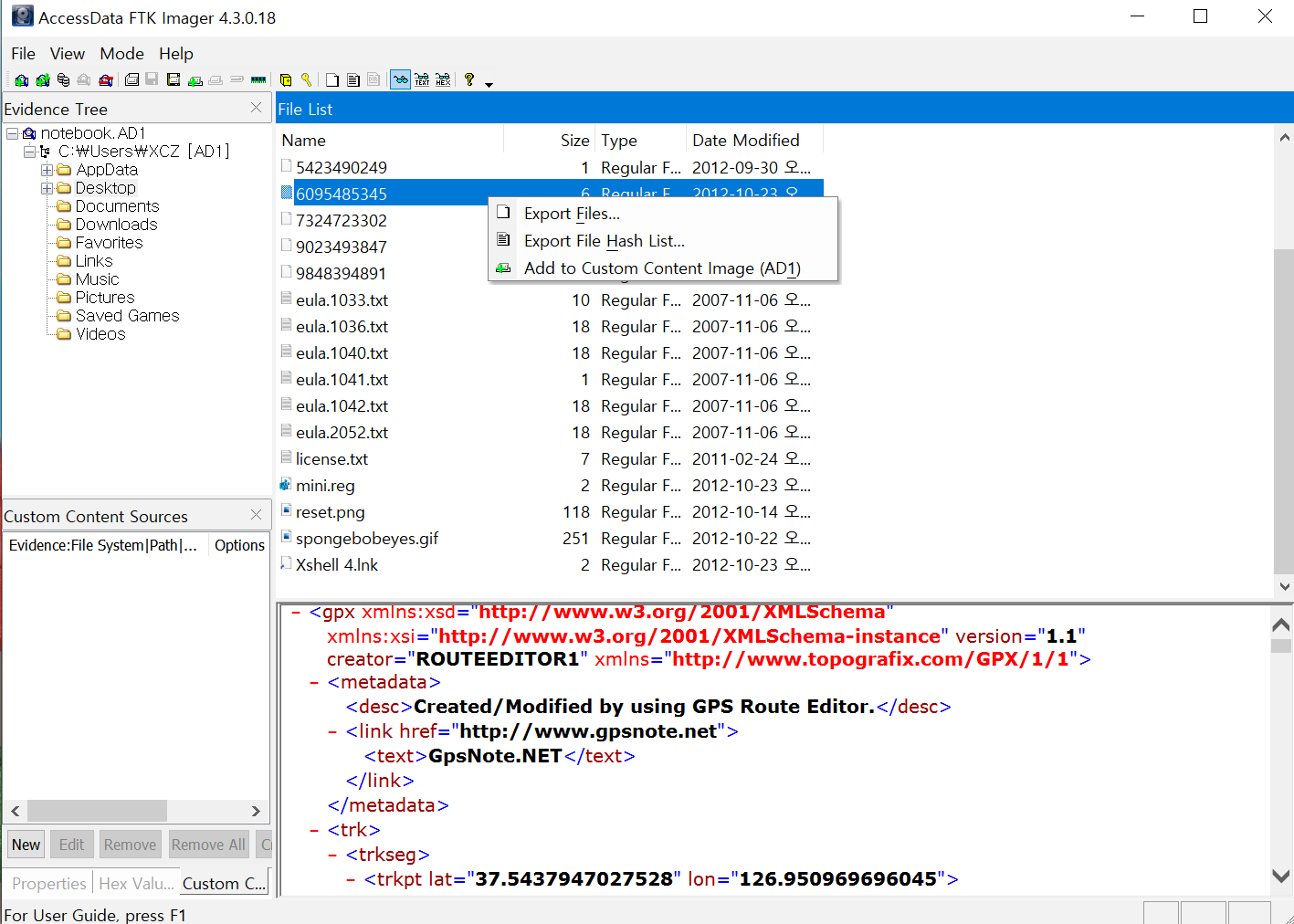Click the reset.png image file icon

[286, 511]
